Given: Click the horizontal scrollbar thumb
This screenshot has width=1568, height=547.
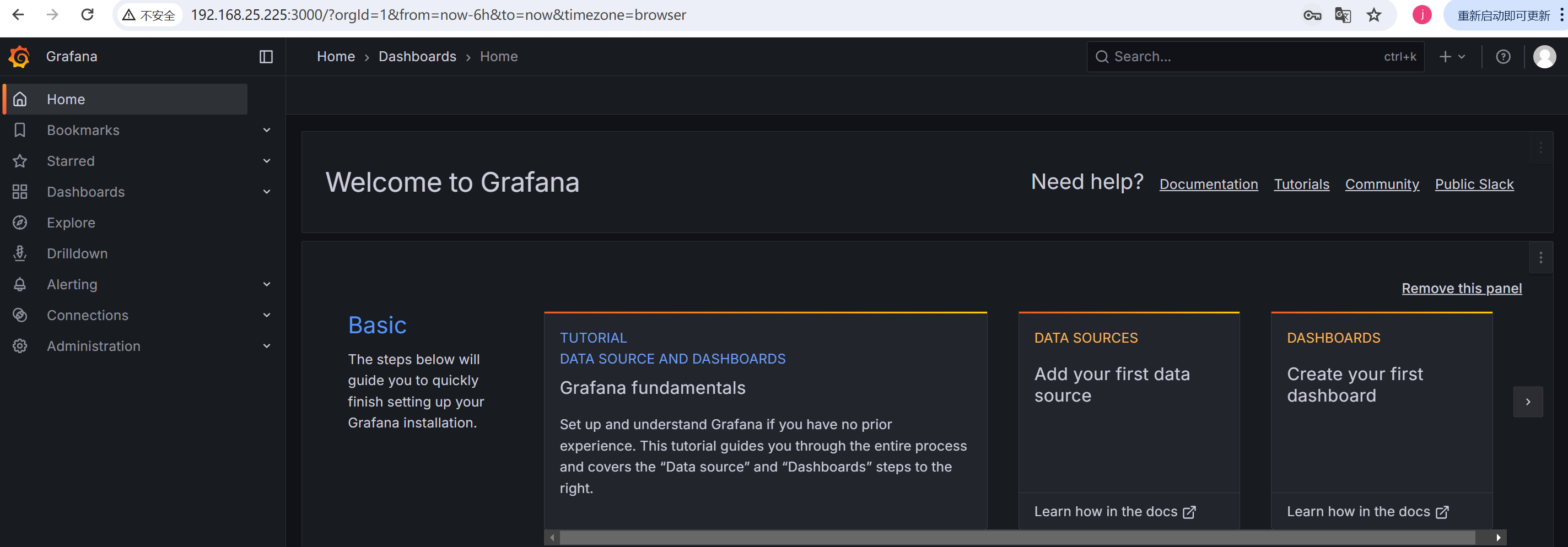Looking at the screenshot, I should point(1017,537).
